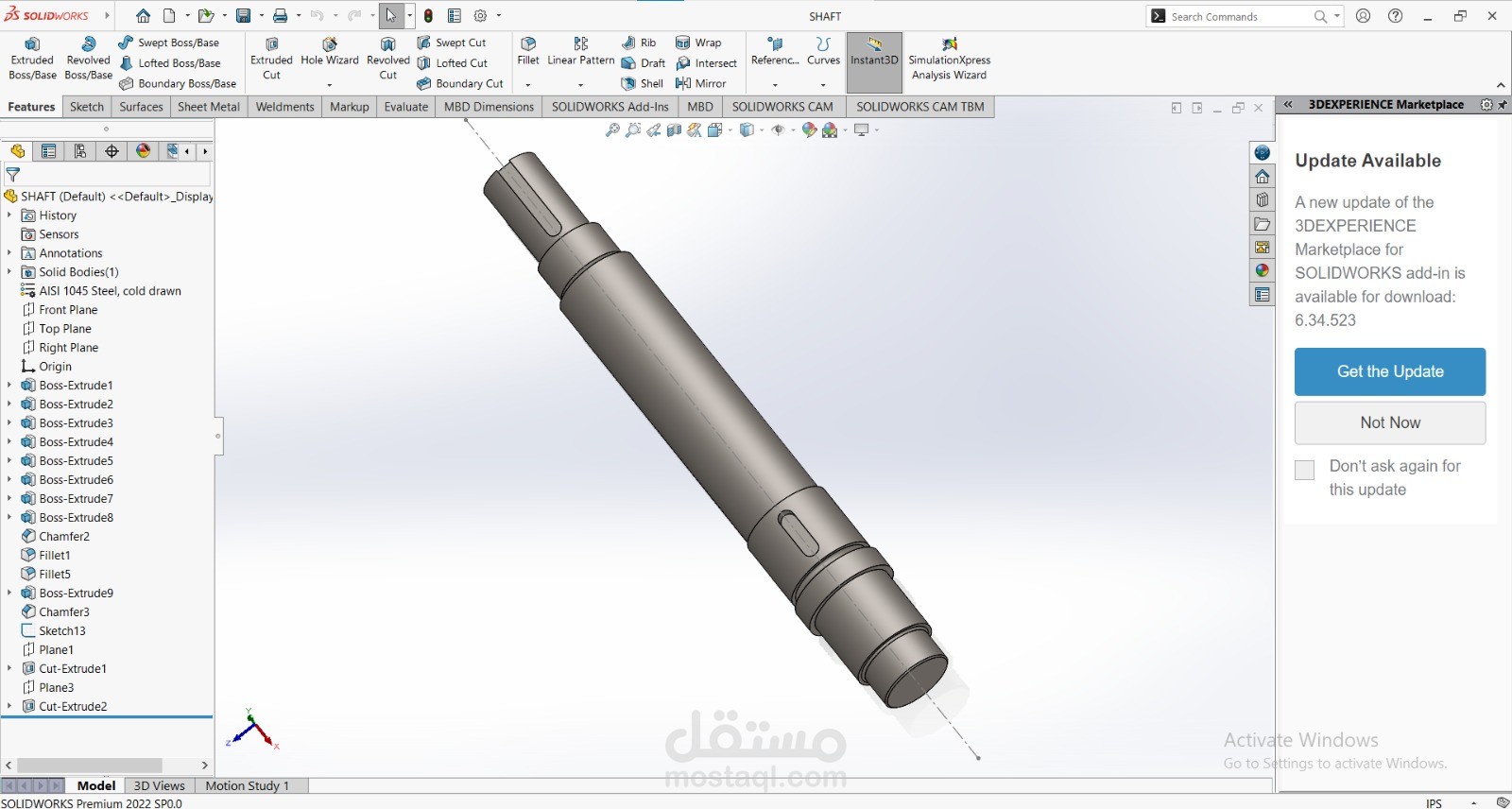Expand the Boss-Extrude5 feature
This screenshot has width=1512, height=809.
(9, 461)
